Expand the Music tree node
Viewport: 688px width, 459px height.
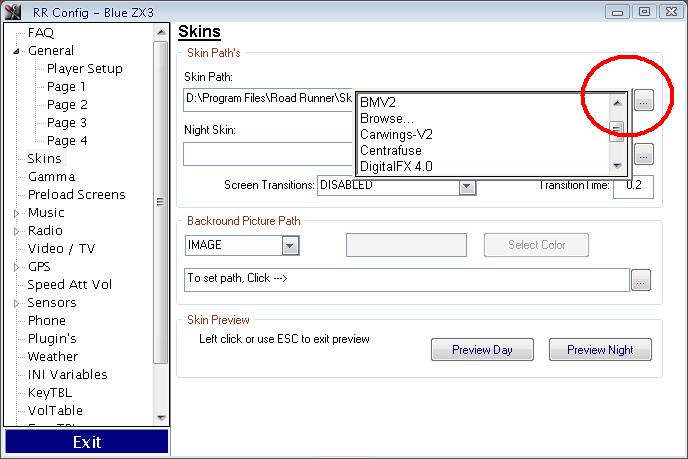(17, 213)
